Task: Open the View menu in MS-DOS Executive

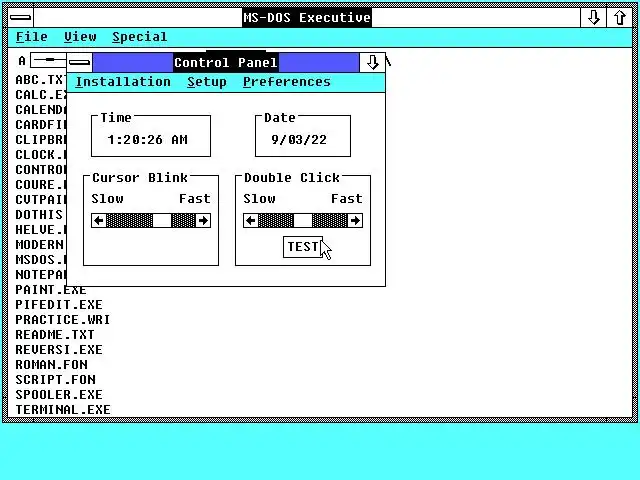Action: [x=80, y=37]
